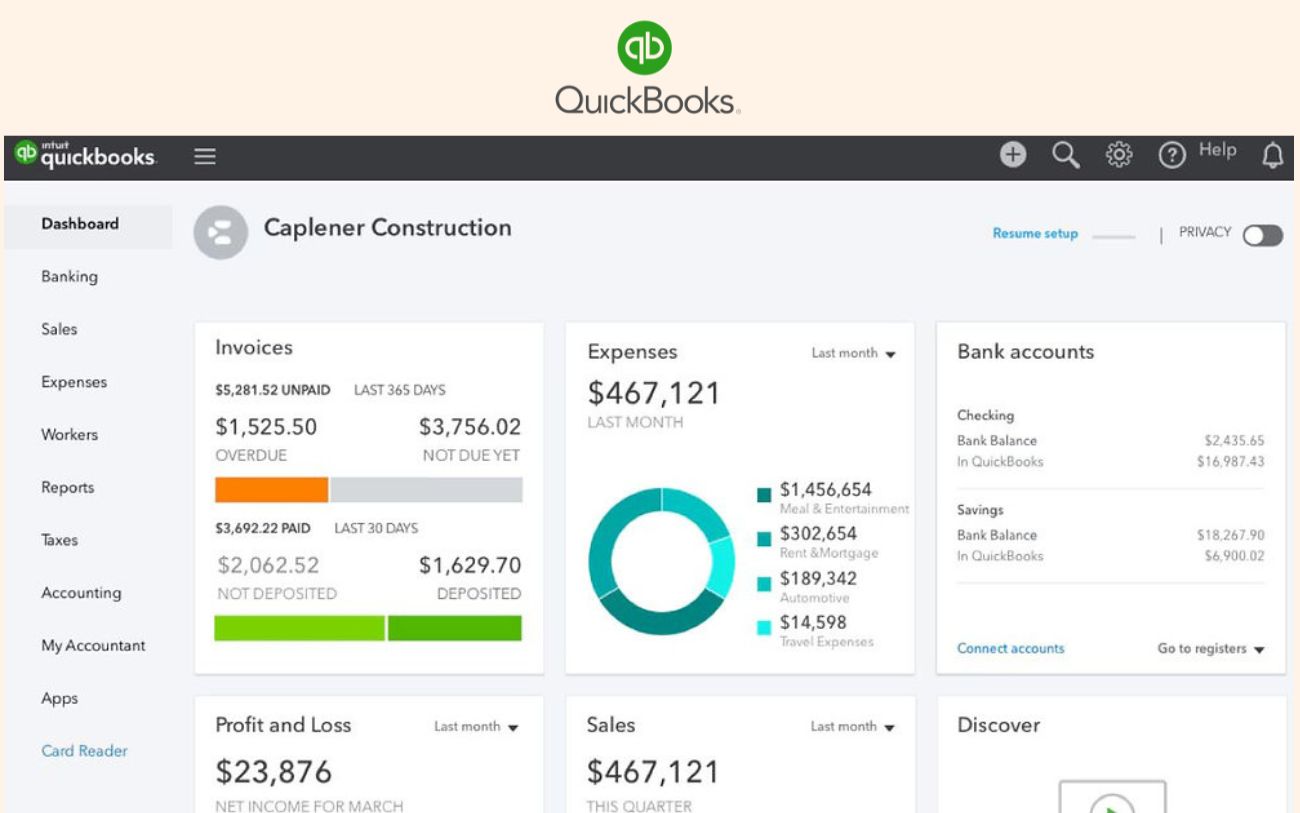The width and height of the screenshot is (1300, 813).
Task: Click the $14,598 Travel Expenses value
Action: click(x=813, y=622)
